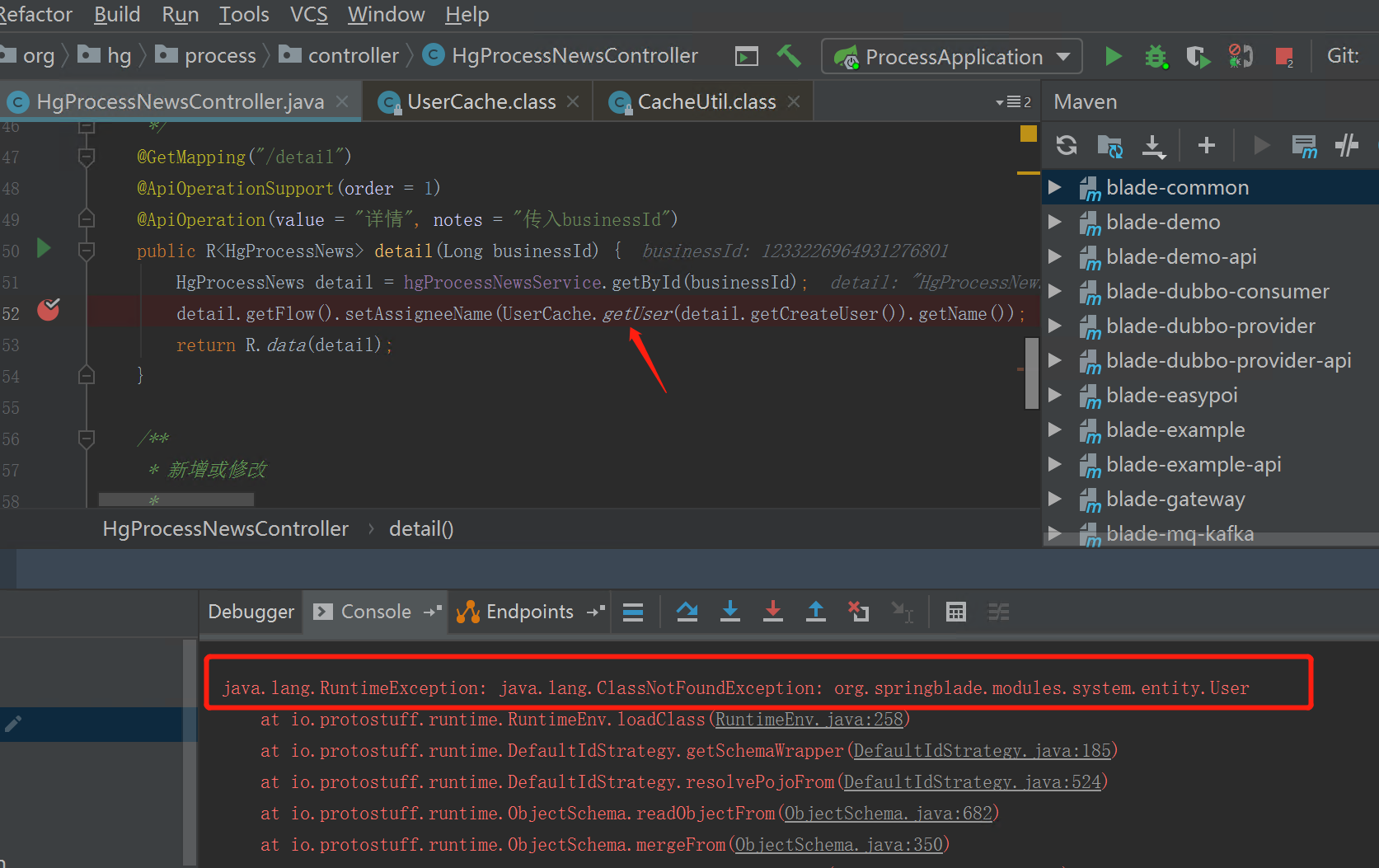Force step into with red arrow

(773, 612)
